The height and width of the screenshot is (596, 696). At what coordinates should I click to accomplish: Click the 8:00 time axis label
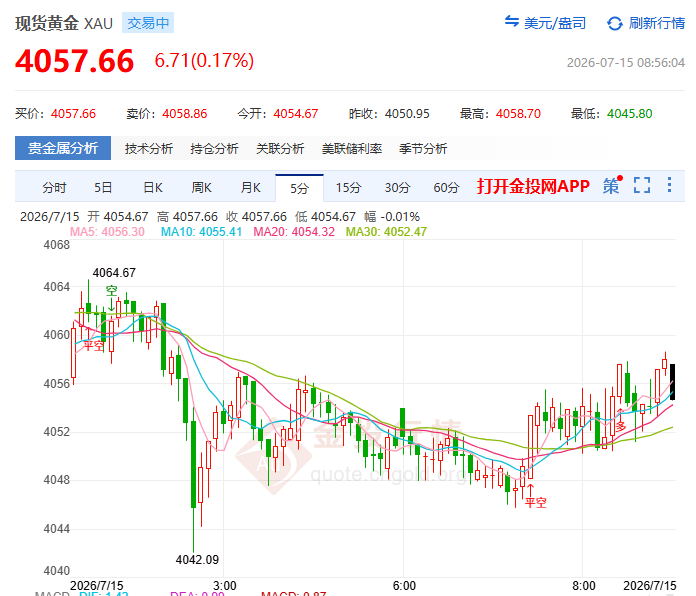[583, 585]
